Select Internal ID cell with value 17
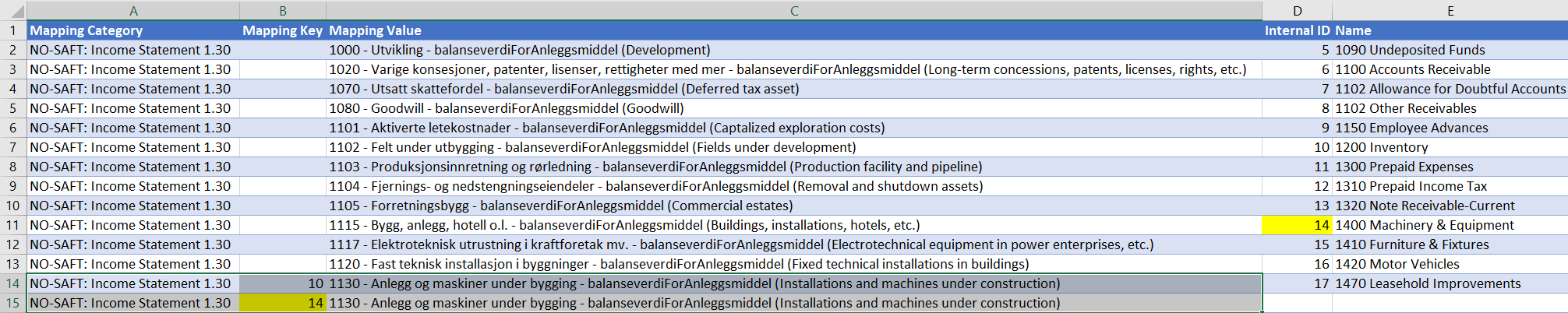Image resolution: width=1568 pixels, height=313 pixels. coord(1297,283)
